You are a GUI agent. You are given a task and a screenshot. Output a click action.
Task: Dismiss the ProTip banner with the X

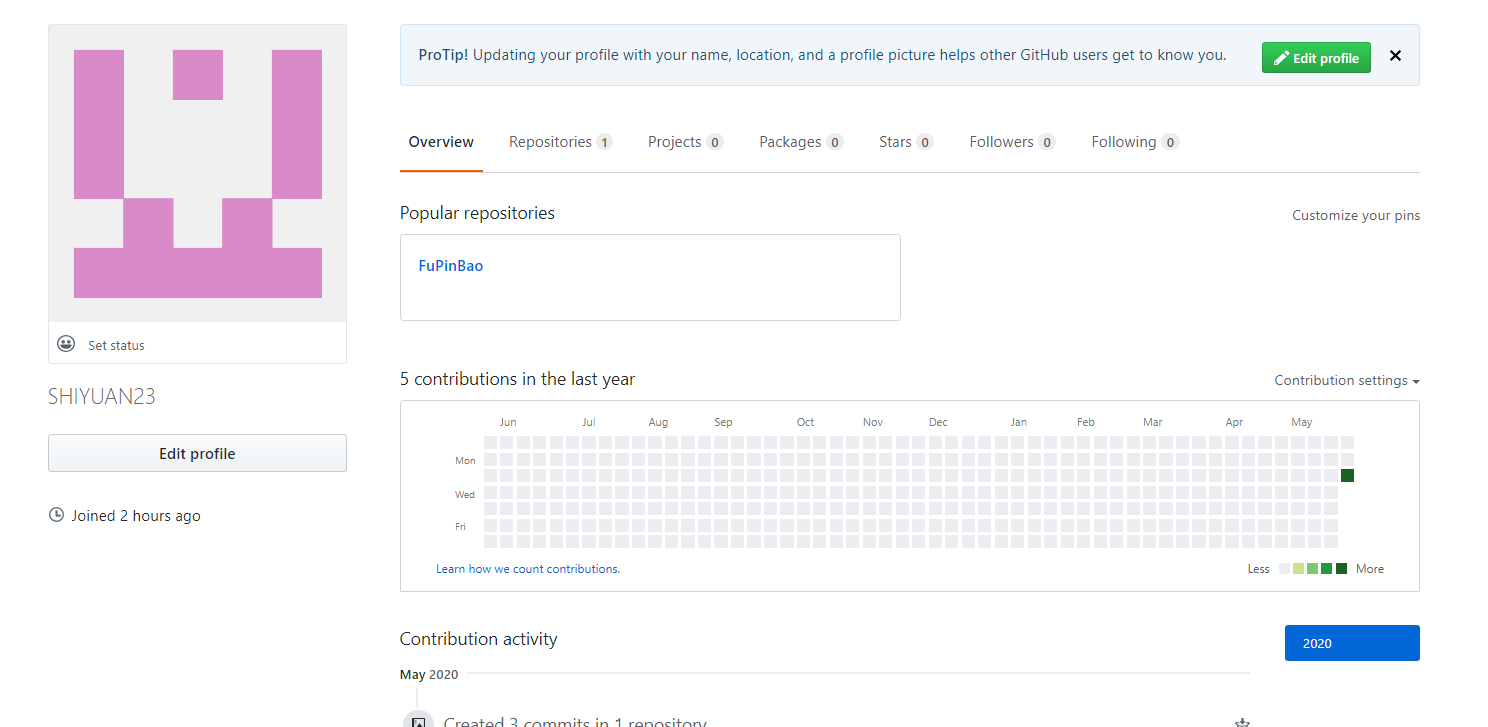1395,56
